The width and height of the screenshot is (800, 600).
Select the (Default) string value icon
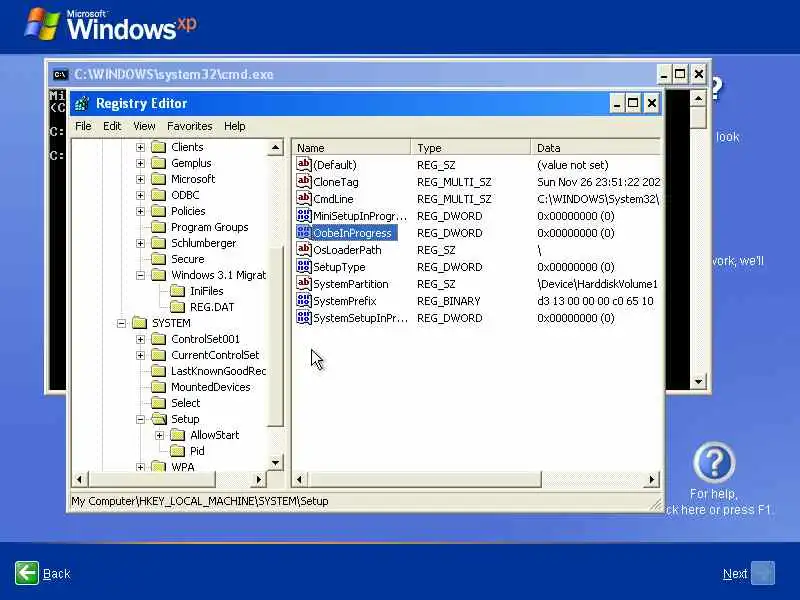[x=304, y=164]
